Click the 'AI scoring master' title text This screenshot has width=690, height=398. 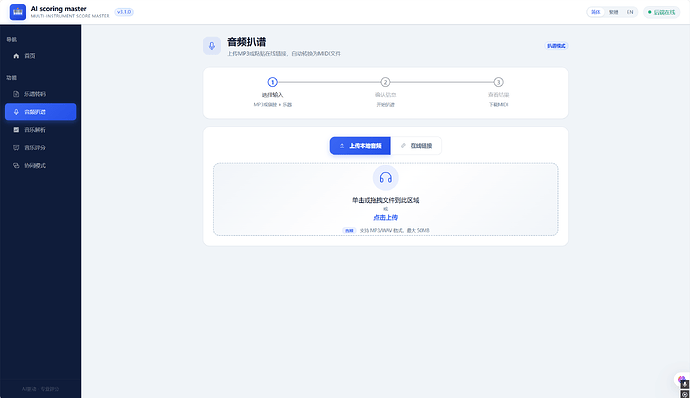(59, 9)
